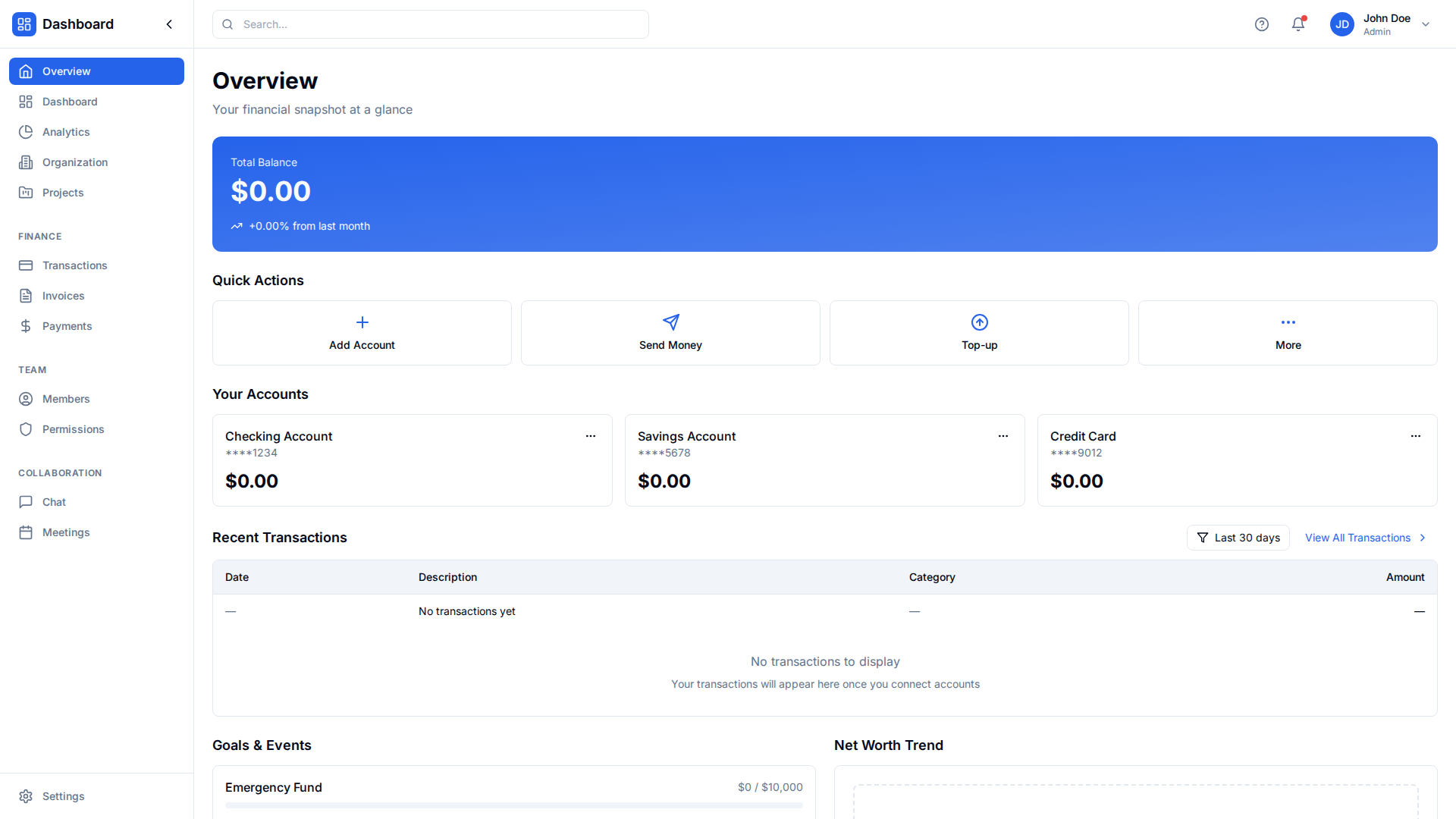The height and width of the screenshot is (819, 1456).
Task: Open the Savings Account options ellipsis menu
Action: (x=1003, y=436)
